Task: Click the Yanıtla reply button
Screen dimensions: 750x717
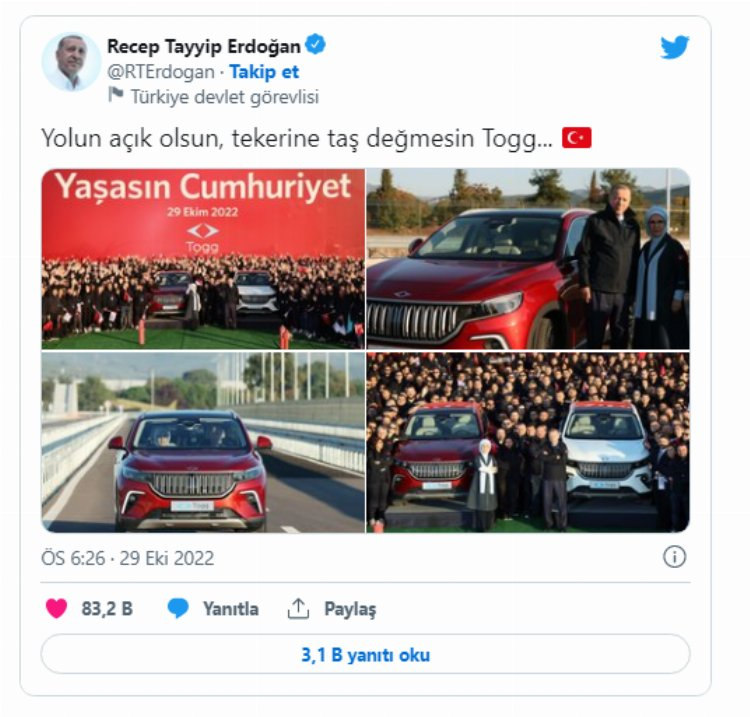Action: (x=231, y=609)
